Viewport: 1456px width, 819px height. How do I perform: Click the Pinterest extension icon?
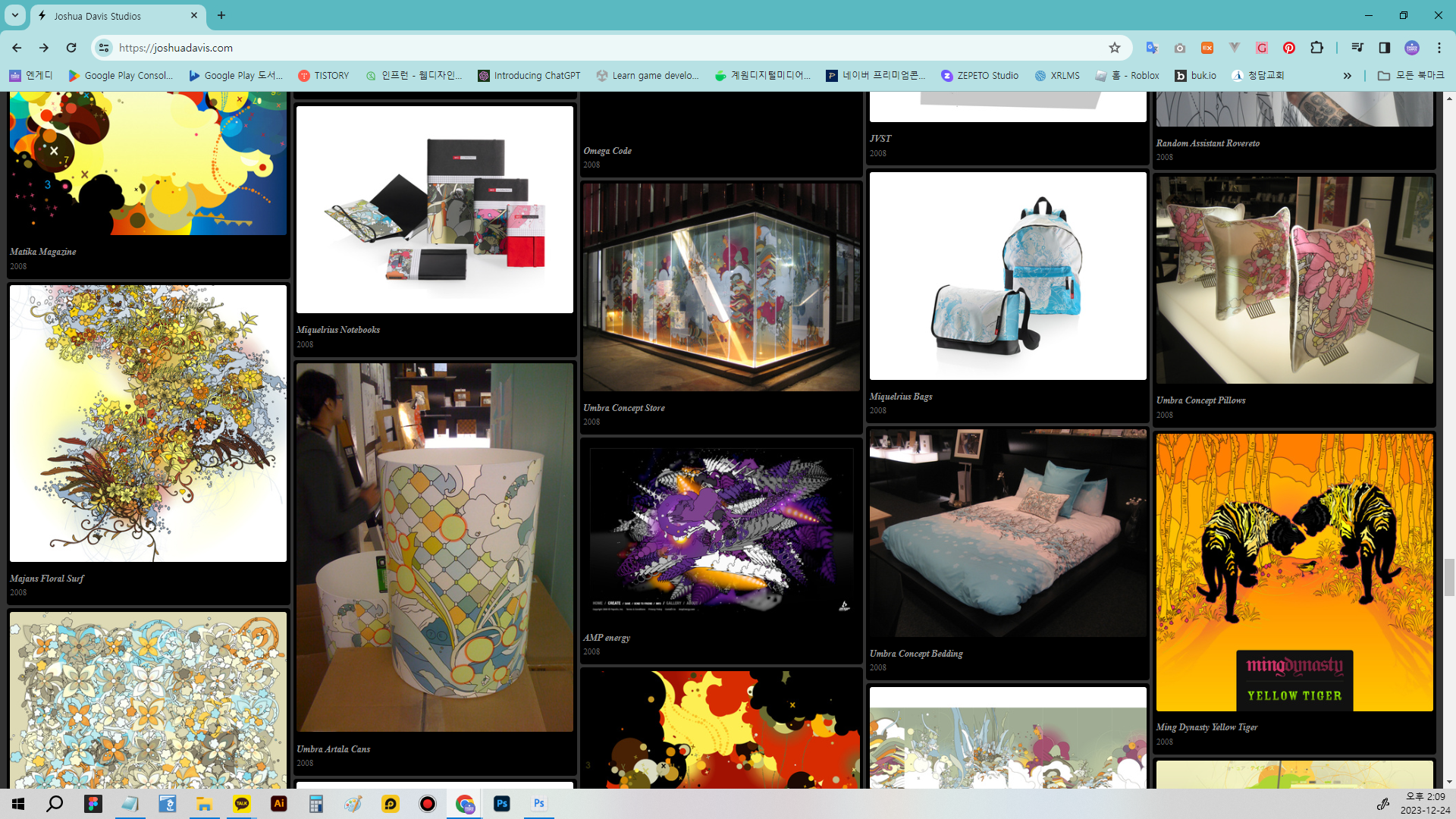coord(1288,48)
